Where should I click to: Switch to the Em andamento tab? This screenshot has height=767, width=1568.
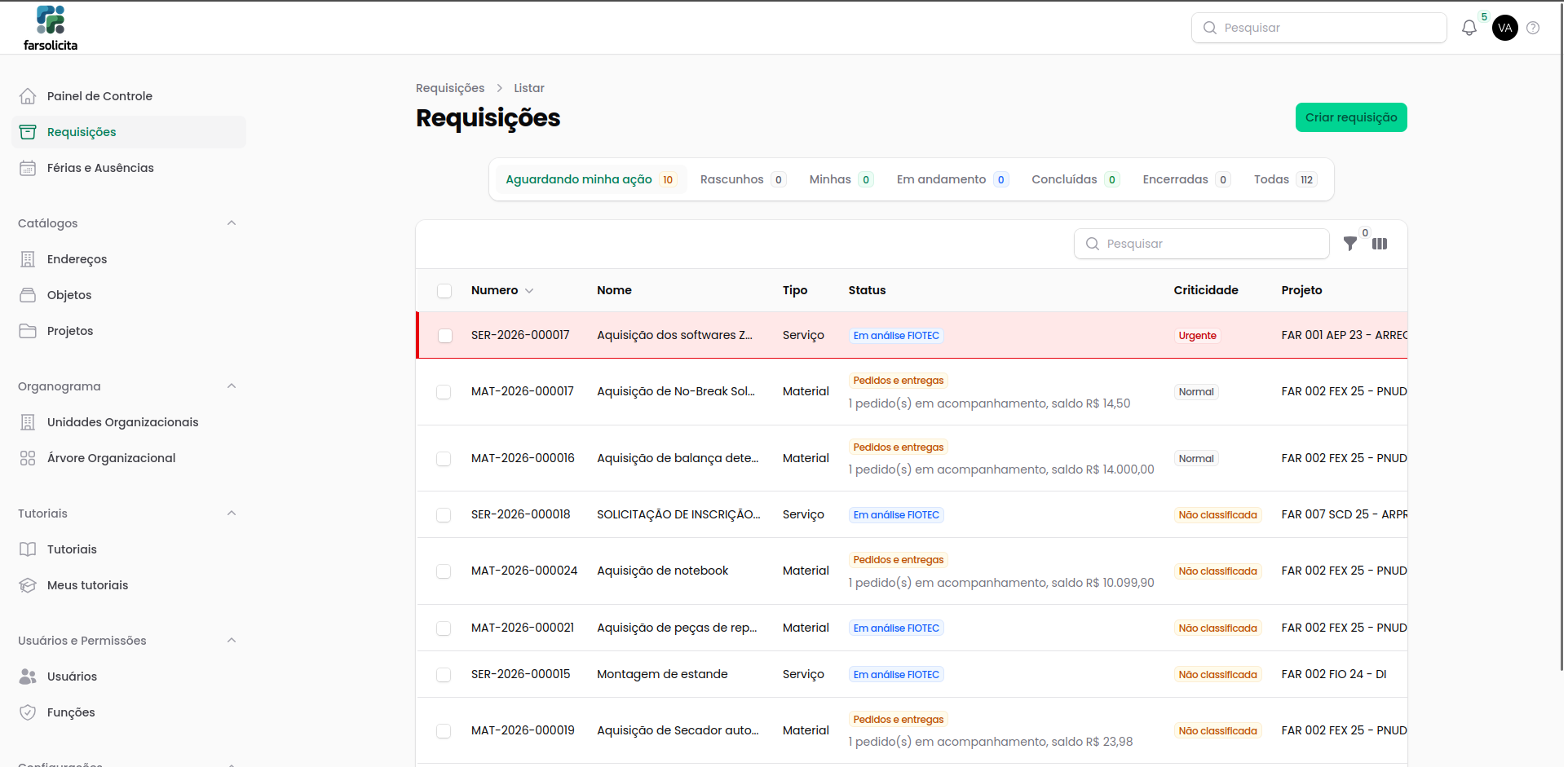952,179
